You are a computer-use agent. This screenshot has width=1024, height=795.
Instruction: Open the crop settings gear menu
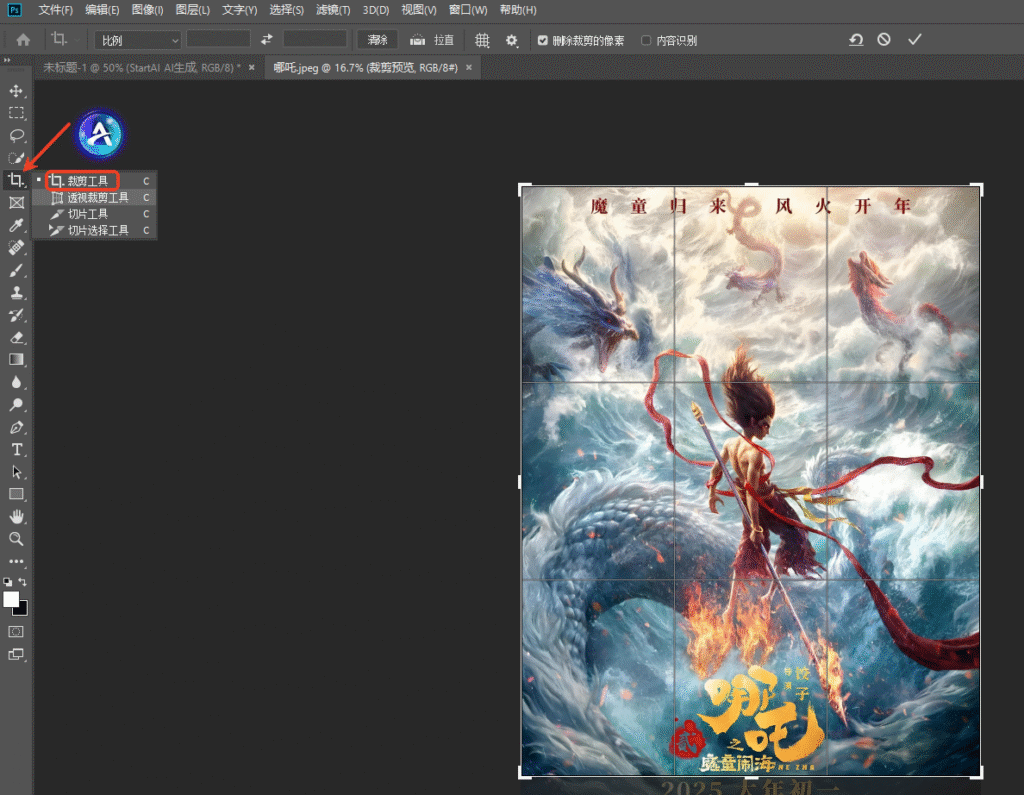click(x=512, y=41)
